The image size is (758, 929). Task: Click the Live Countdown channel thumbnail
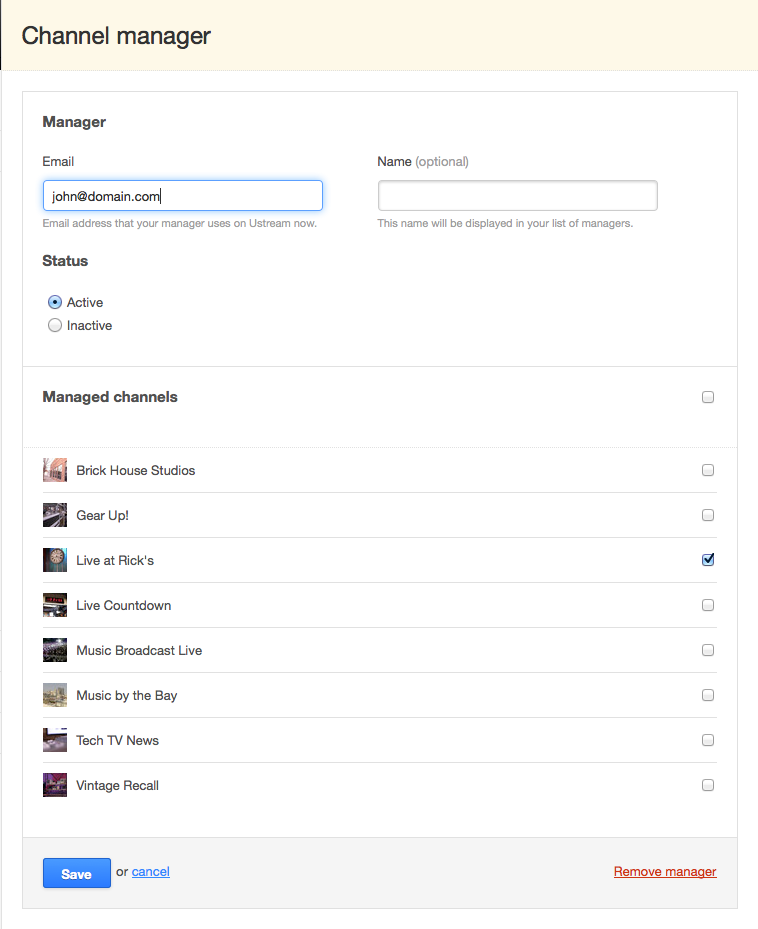55,606
